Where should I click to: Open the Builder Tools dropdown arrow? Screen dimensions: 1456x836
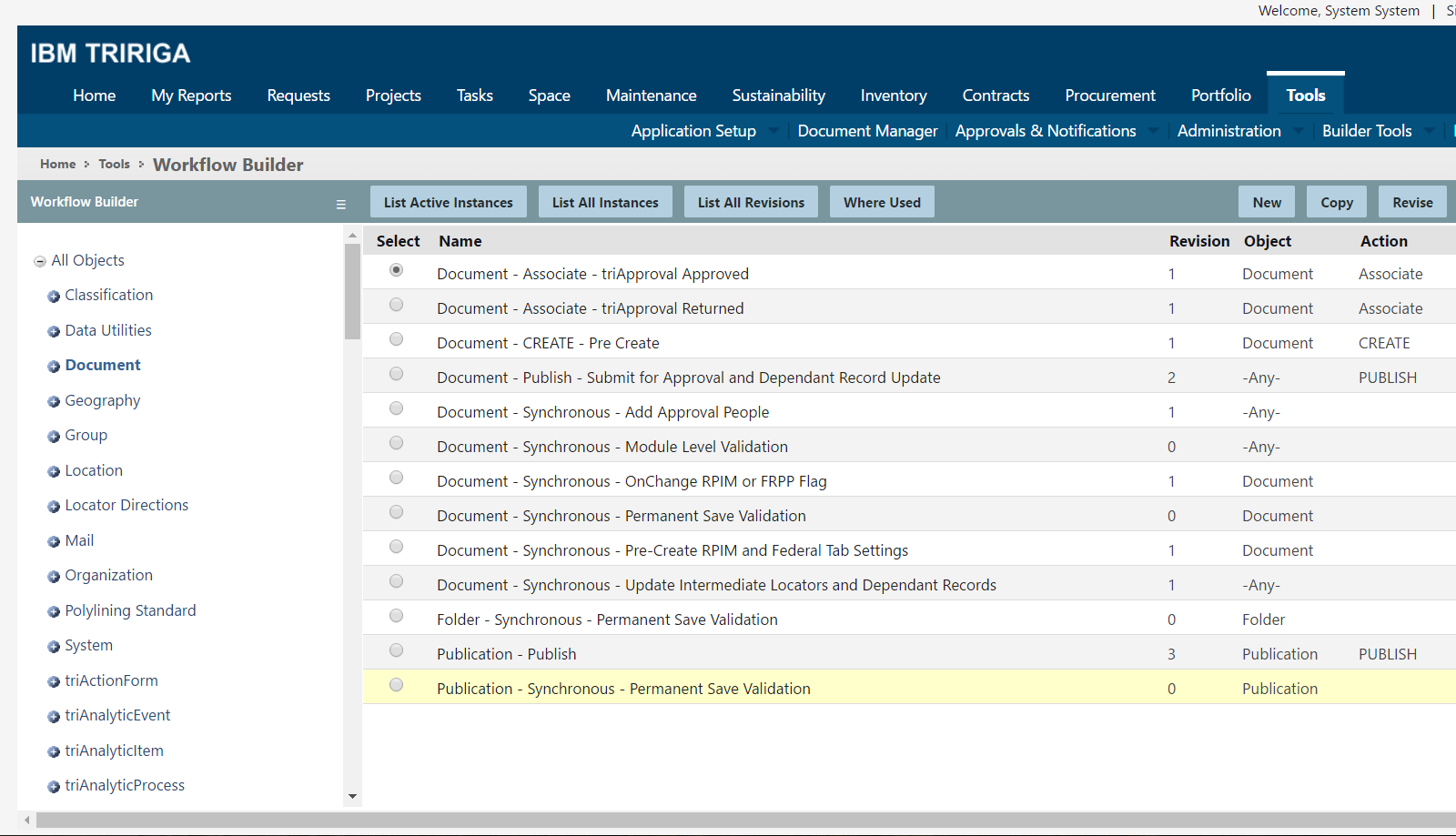pos(1430,131)
